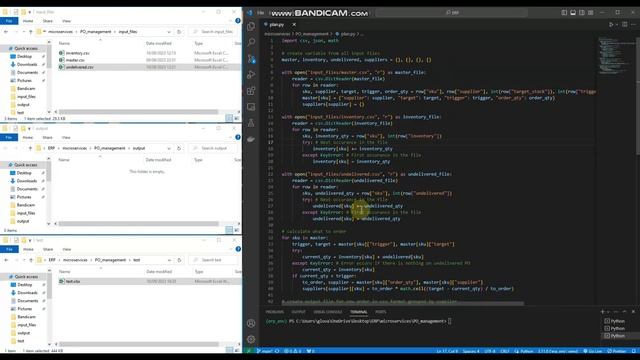Open the Testing beaker view
Image resolution: width=640 pixels, height=360 pixels.
click(251, 123)
